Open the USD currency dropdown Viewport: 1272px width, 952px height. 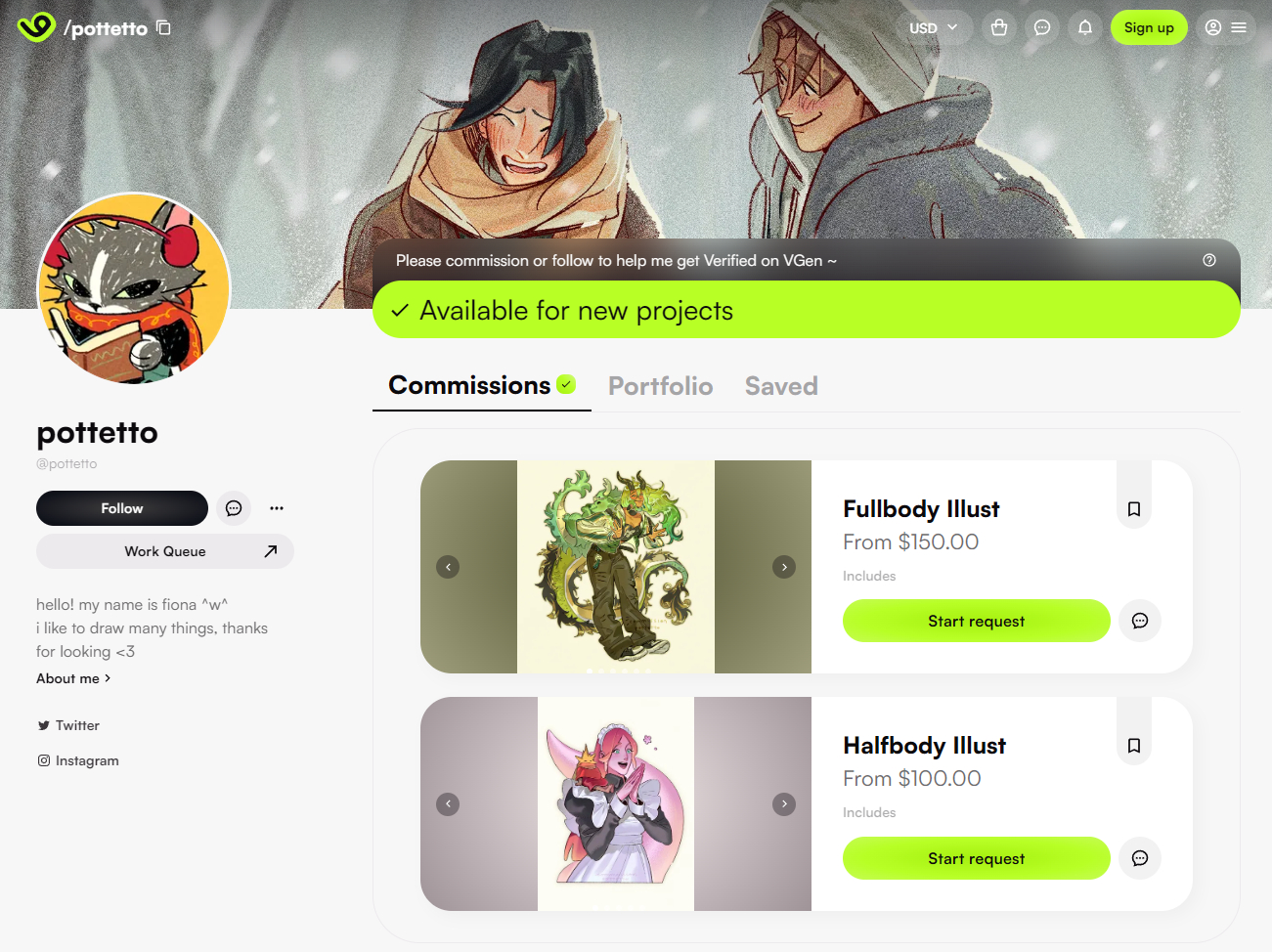point(934,27)
